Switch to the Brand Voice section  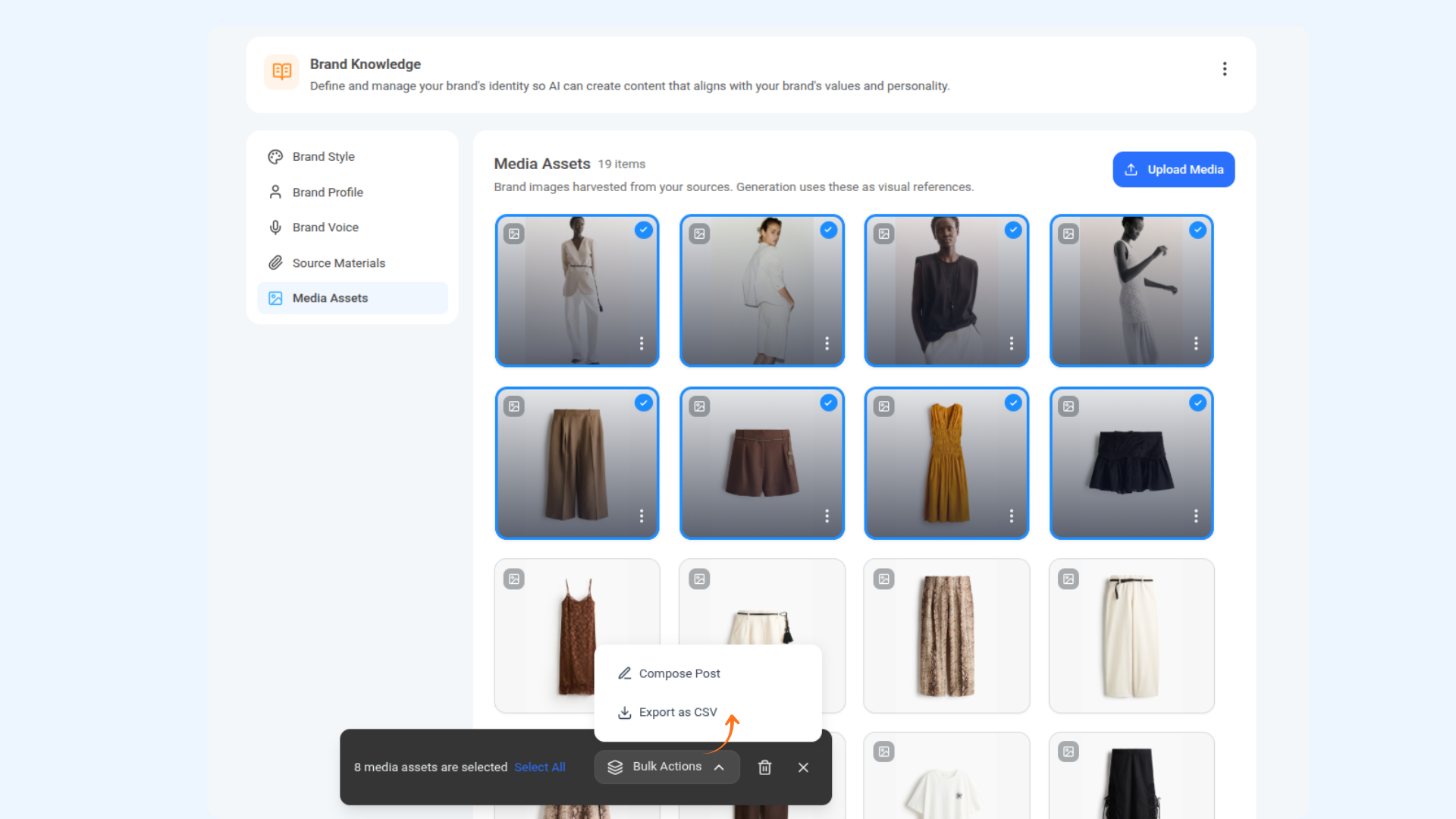353,227
